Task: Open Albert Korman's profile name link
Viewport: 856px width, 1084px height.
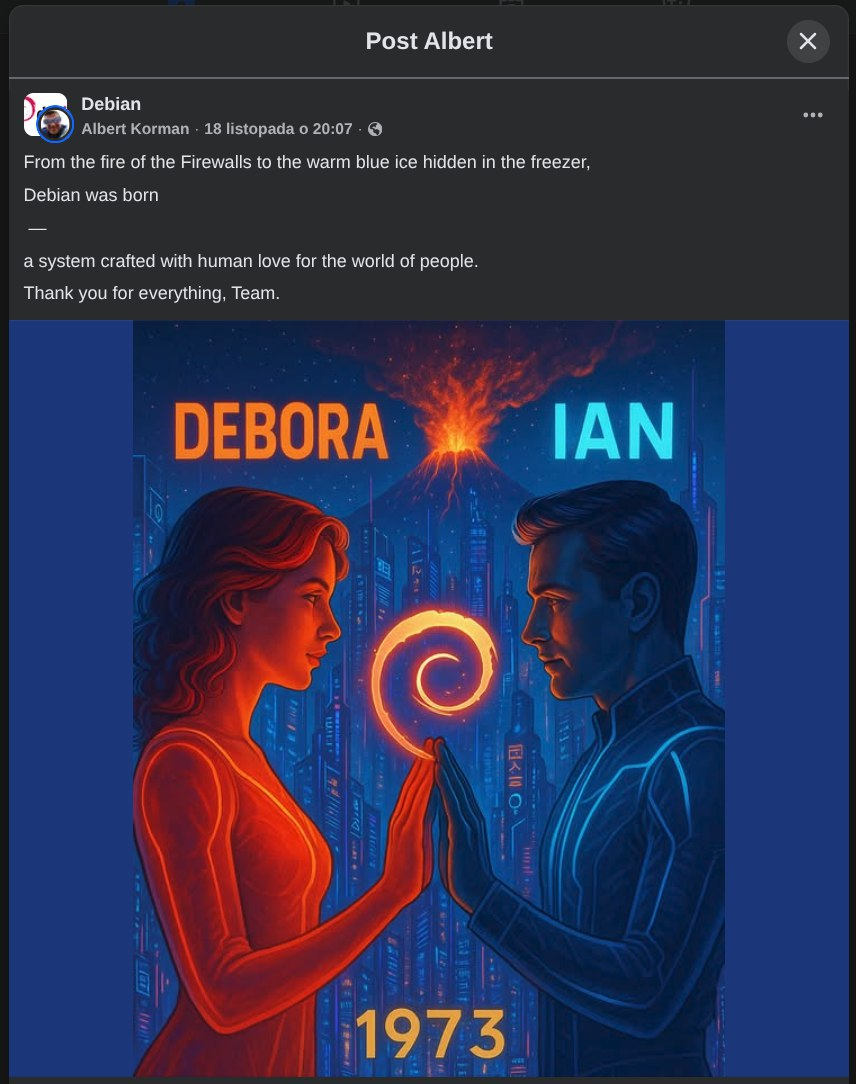Action: [135, 129]
